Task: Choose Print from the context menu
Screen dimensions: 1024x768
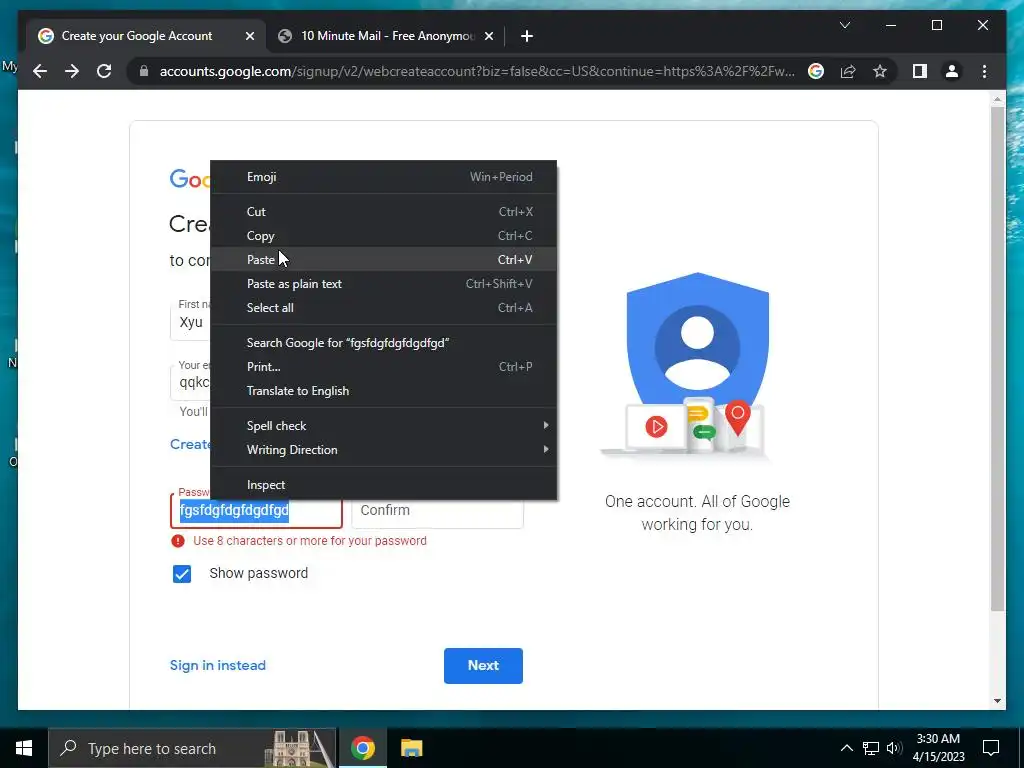Action: tap(383, 367)
